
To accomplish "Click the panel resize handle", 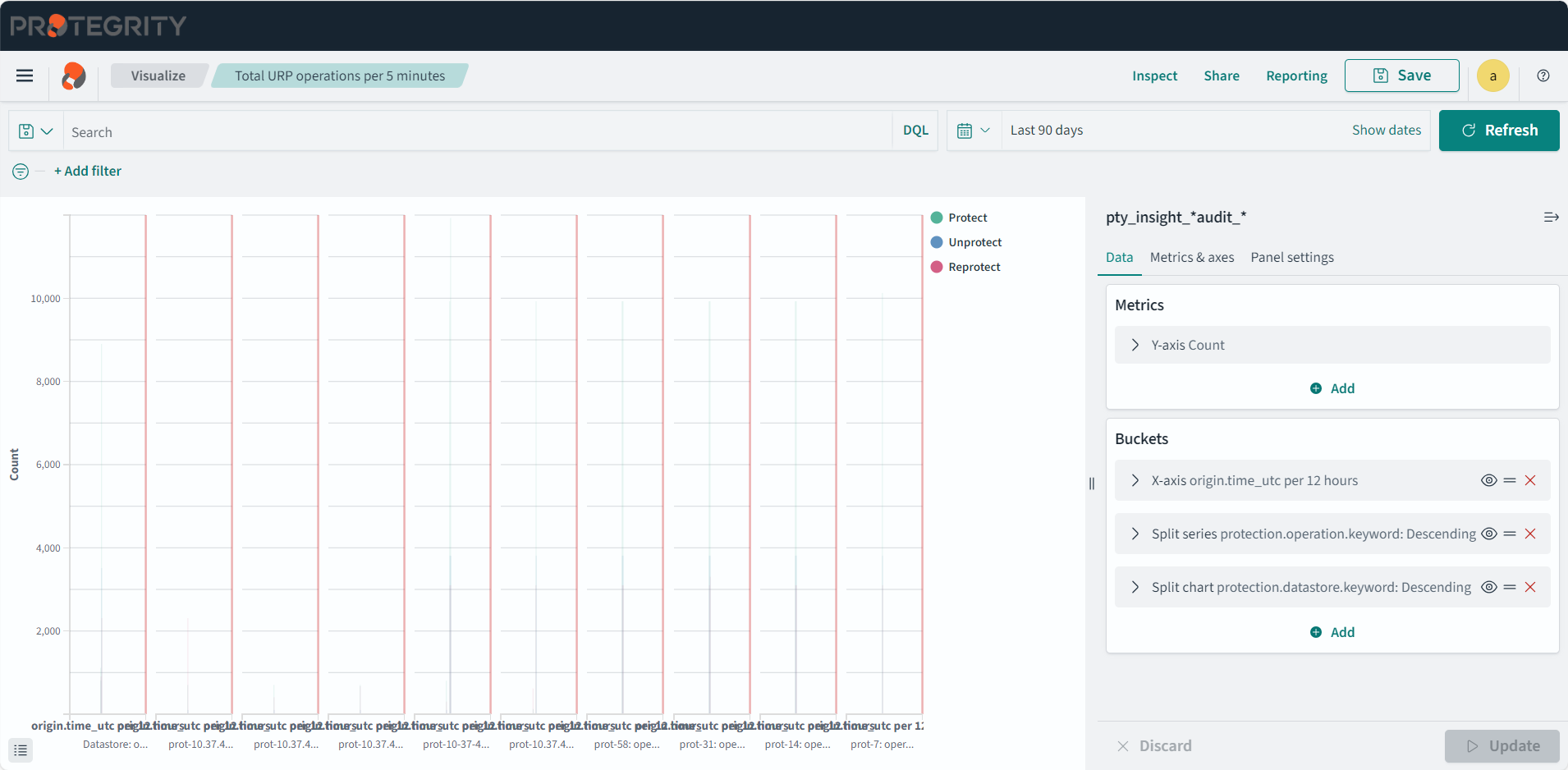I will coord(1092,484).
